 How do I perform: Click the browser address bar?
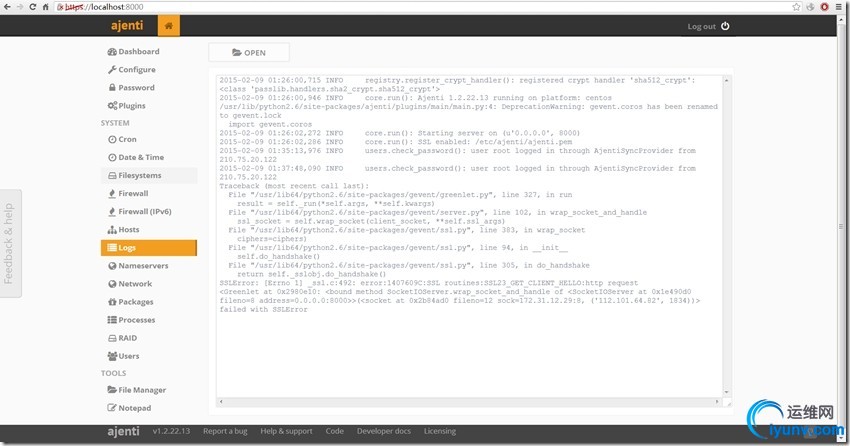coord(422,7)
